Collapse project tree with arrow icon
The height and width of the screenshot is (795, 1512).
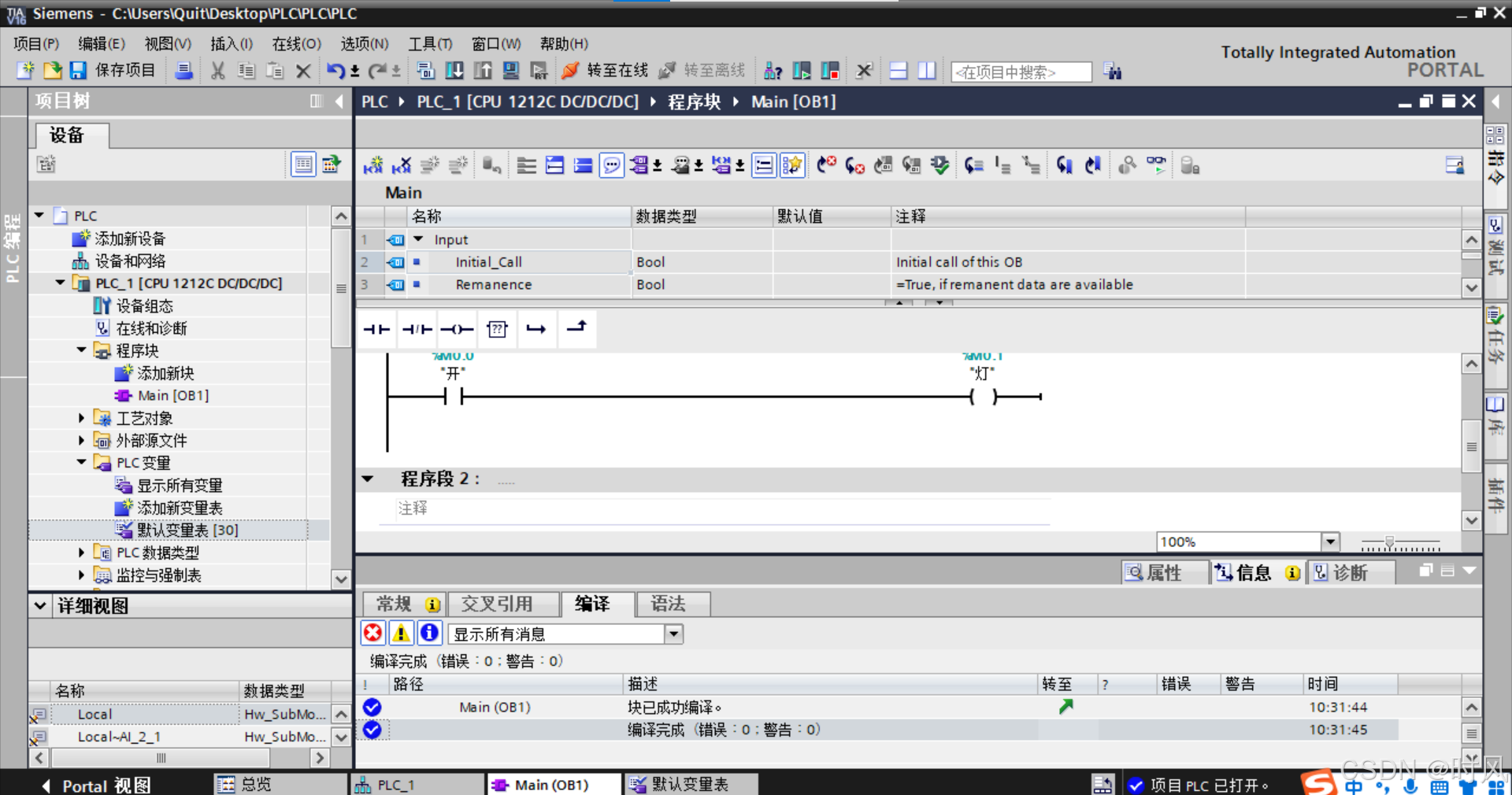339,101
